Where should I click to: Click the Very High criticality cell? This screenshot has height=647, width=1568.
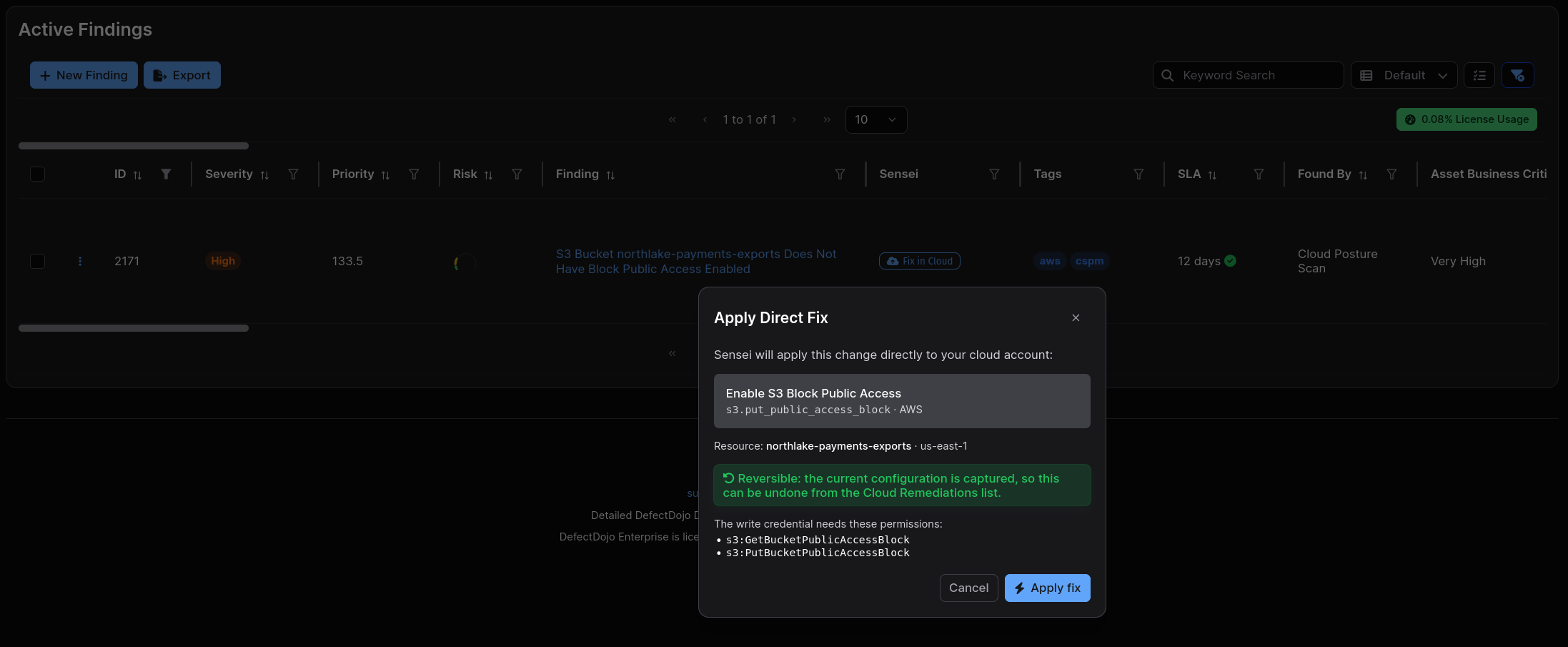(1458, 261)
